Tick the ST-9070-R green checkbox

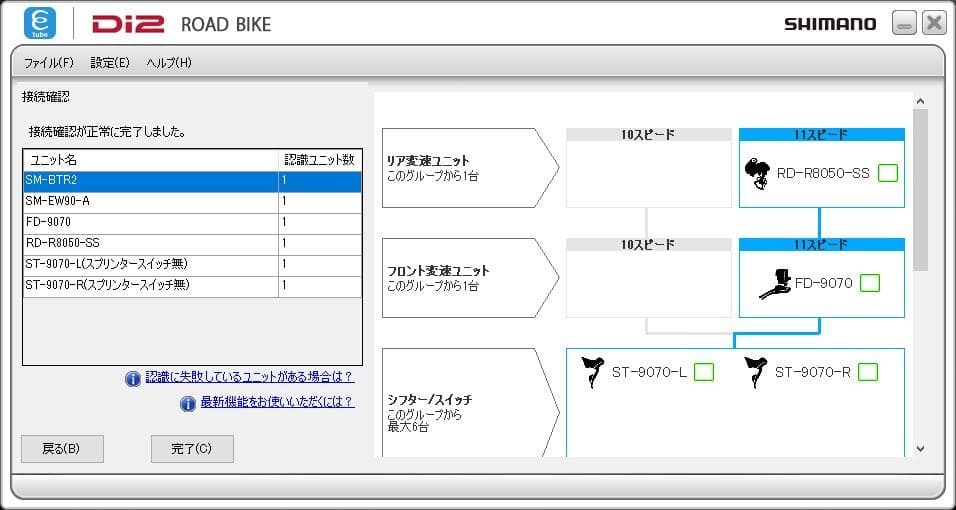pyautogui.click(x=868, y=372)
